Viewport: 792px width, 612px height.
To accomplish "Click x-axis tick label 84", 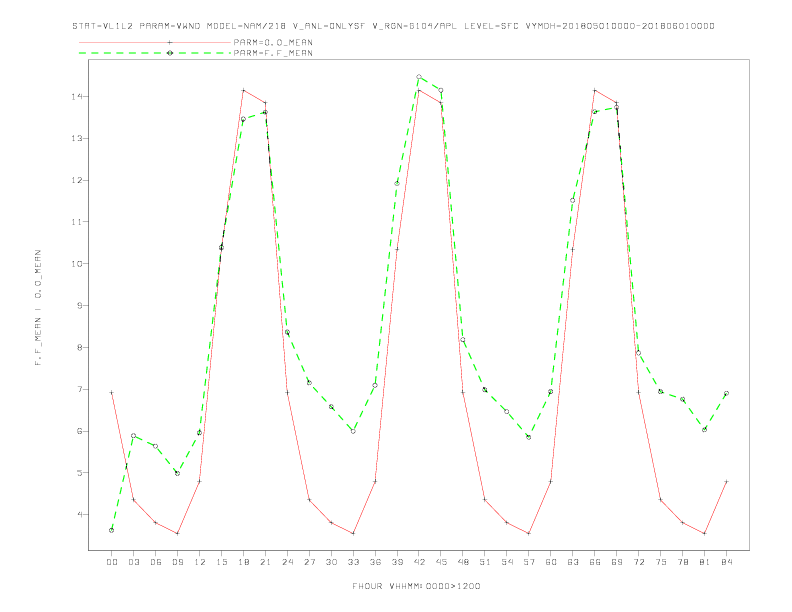I will pos(726,562).
